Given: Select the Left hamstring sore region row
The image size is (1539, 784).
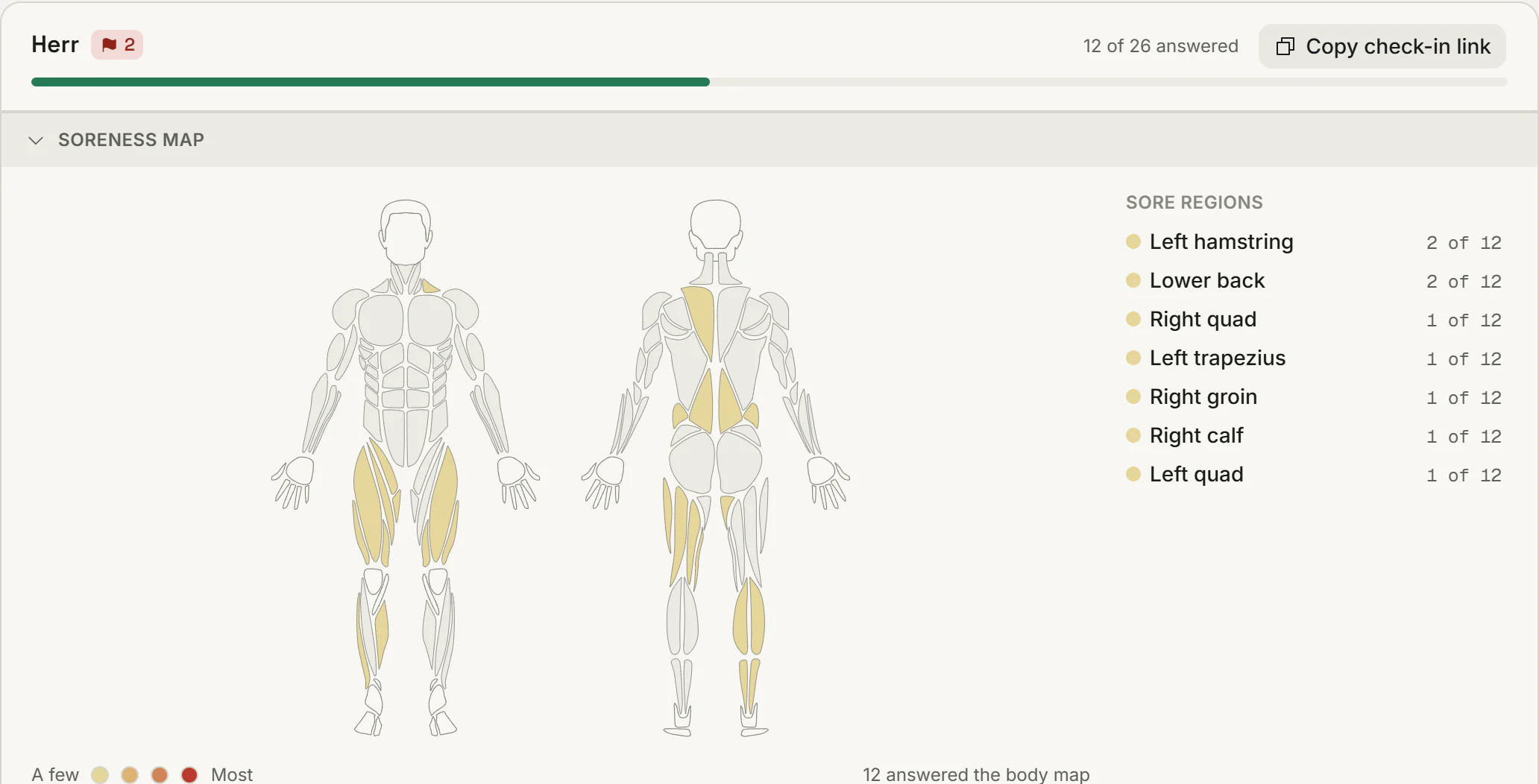Looking at the screenshot, I should 1313,242.
